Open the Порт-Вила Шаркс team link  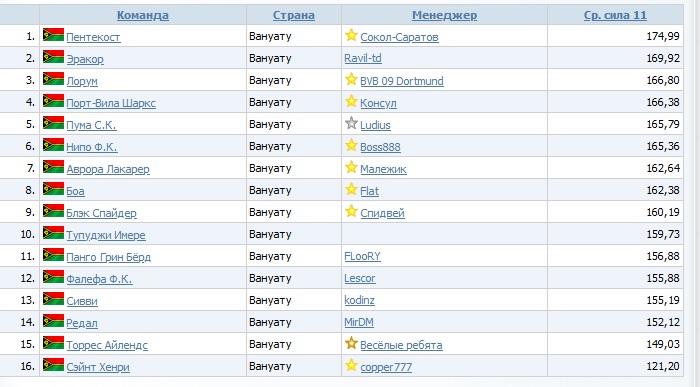[x=111, y=103]
